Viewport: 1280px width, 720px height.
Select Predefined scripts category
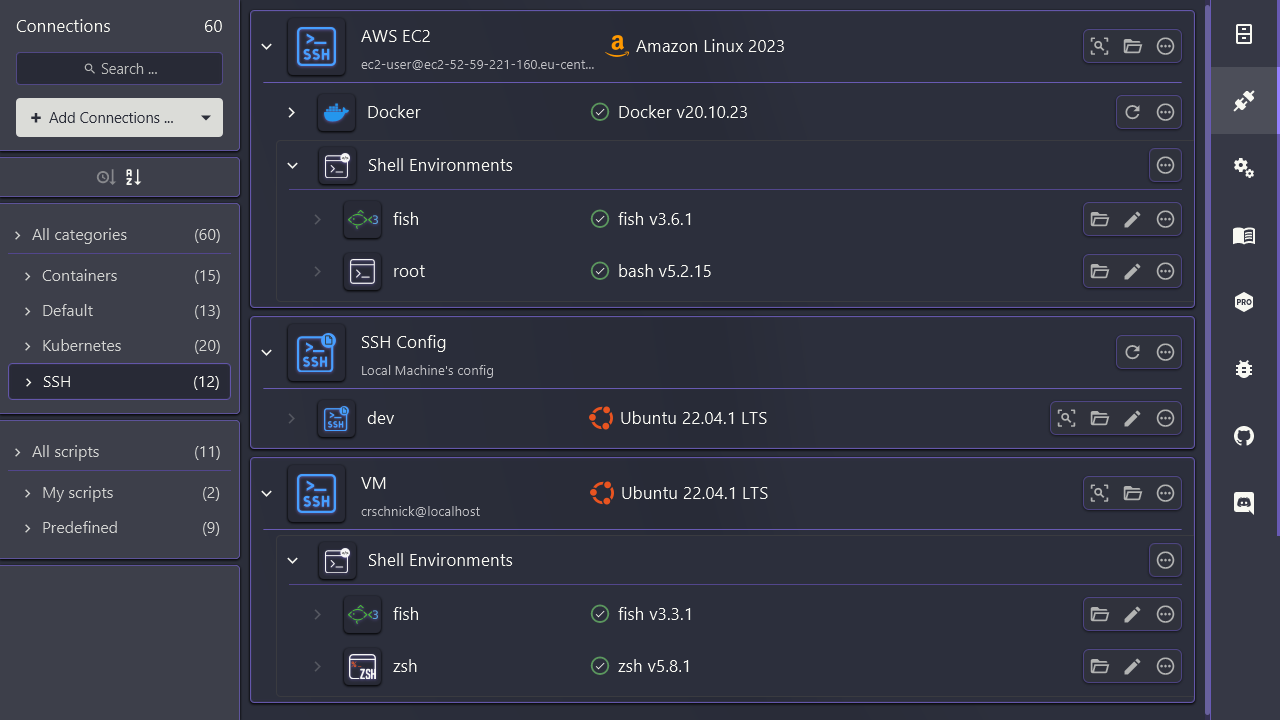coord(119,528)
